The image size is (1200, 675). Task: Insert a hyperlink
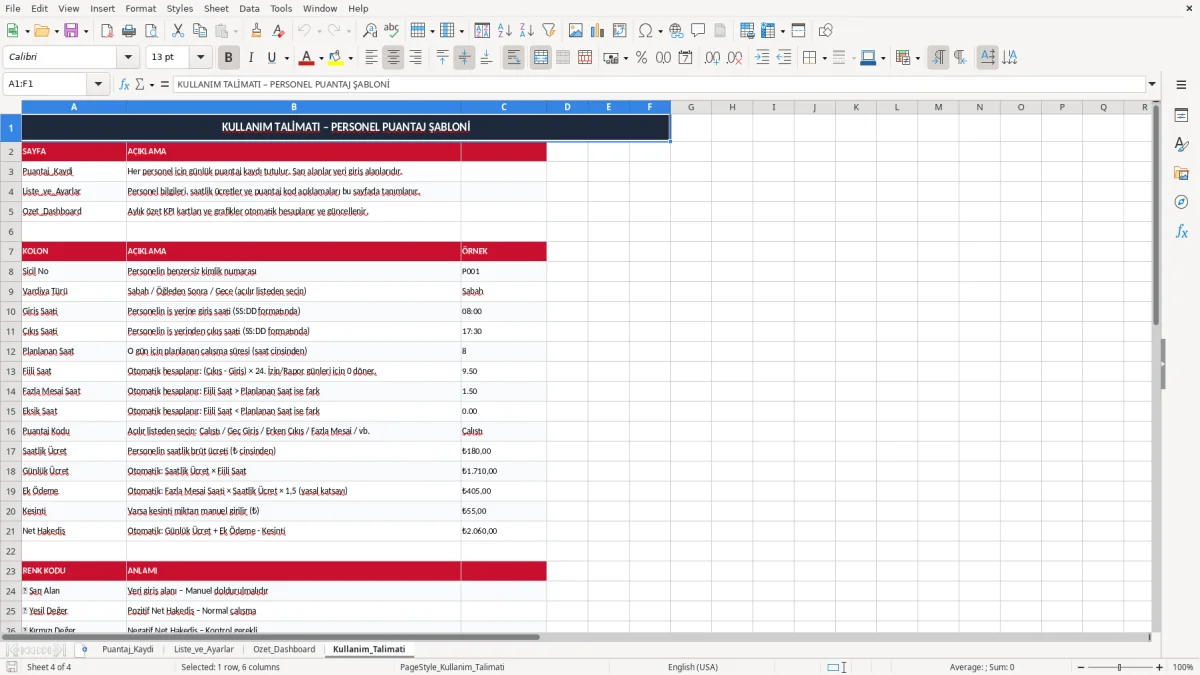click(676, 31)
